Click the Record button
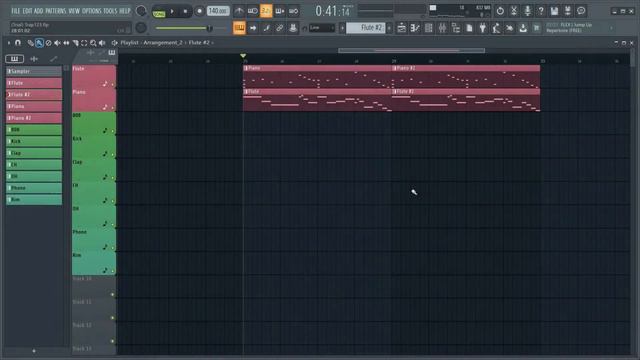Viewport: 640px width, 360px height. pos(199,11)
